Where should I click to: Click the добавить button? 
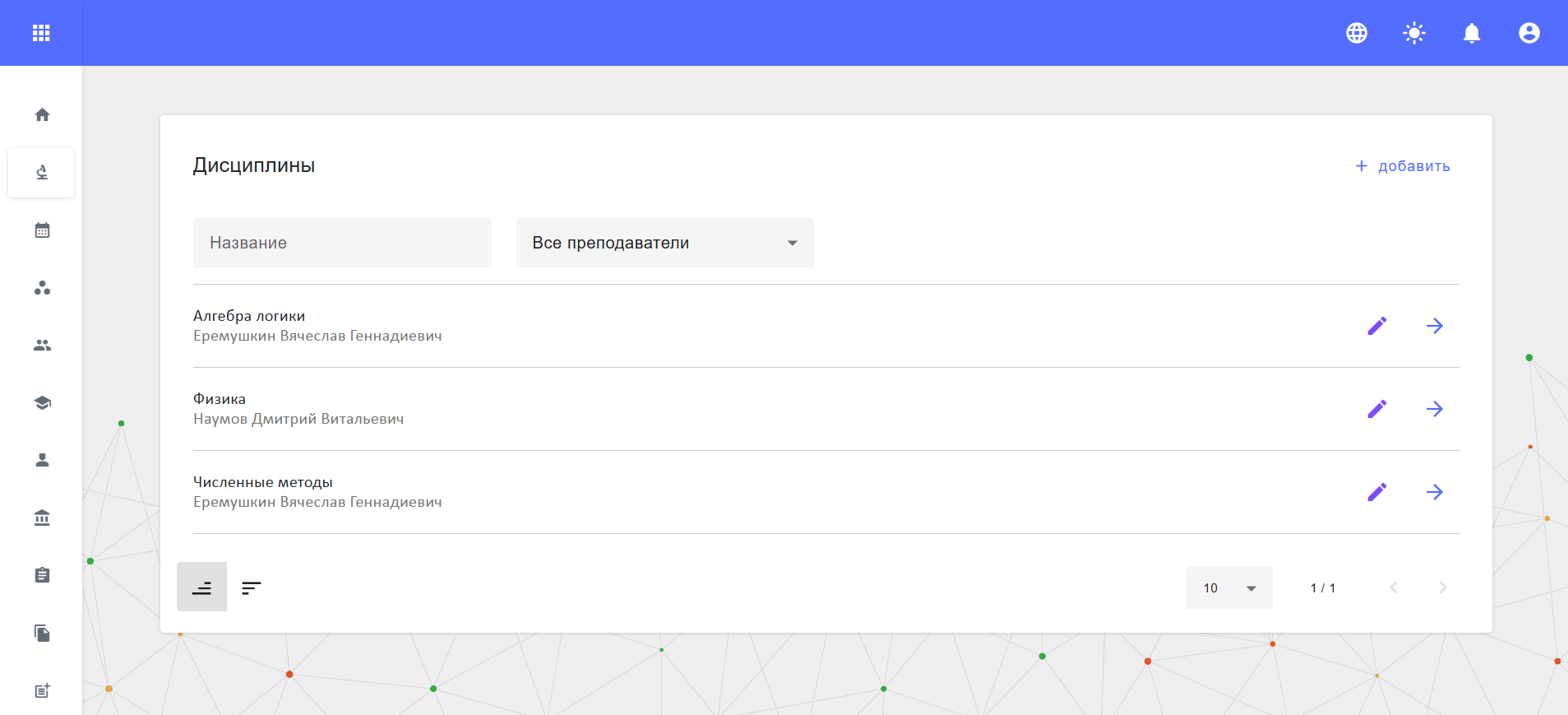tap(1403, 166)
